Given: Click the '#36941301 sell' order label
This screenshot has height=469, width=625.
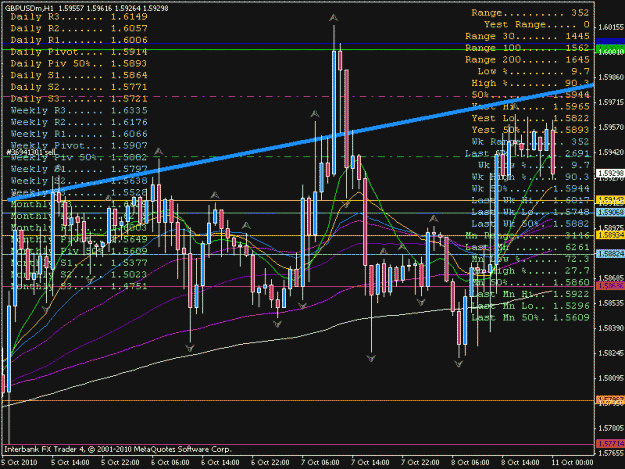Looking at the screenshot, I should pyautogui.click(x=31, y=152).
